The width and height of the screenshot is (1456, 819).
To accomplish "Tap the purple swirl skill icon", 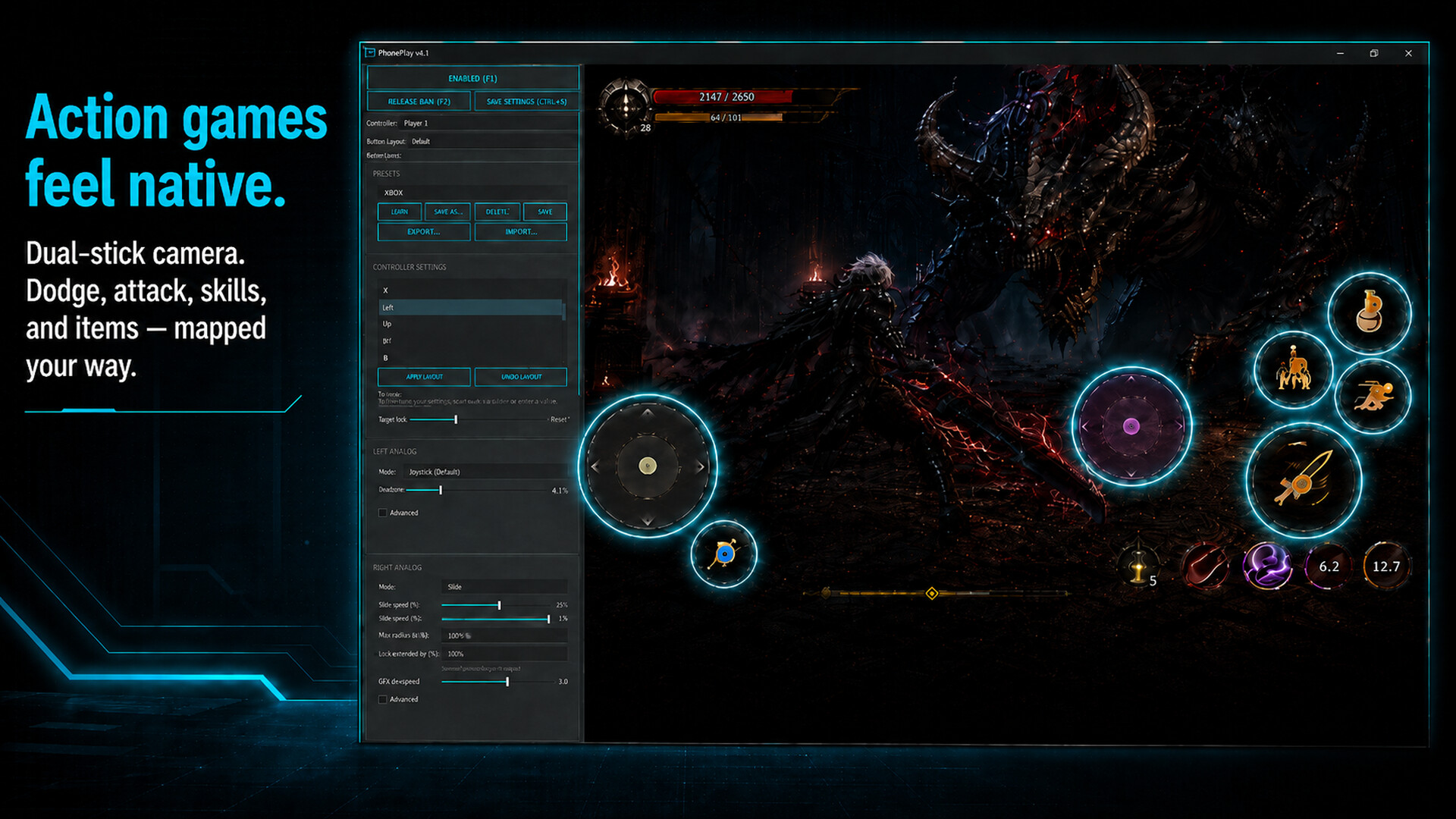I will [x=1266, y=566].
